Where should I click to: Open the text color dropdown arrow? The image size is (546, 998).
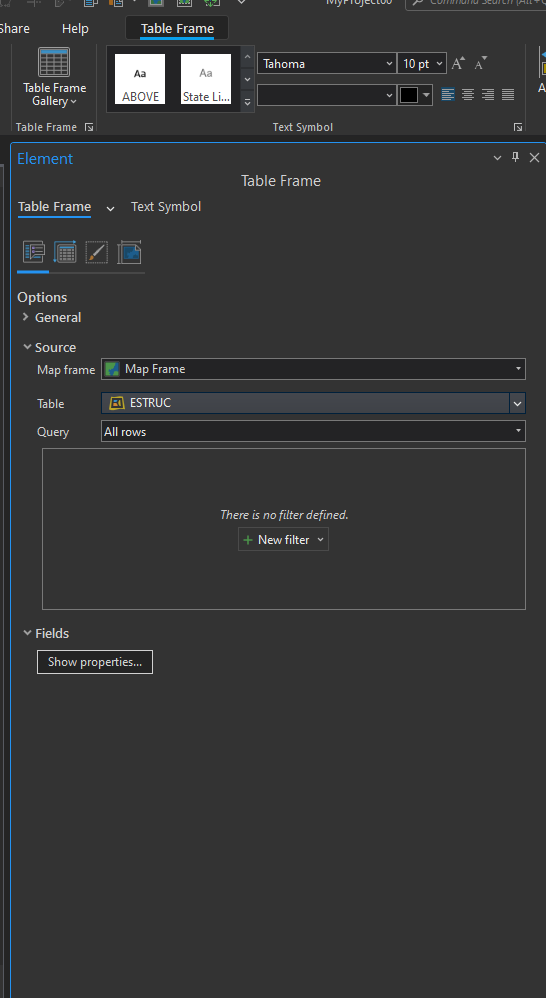point(426,95)
